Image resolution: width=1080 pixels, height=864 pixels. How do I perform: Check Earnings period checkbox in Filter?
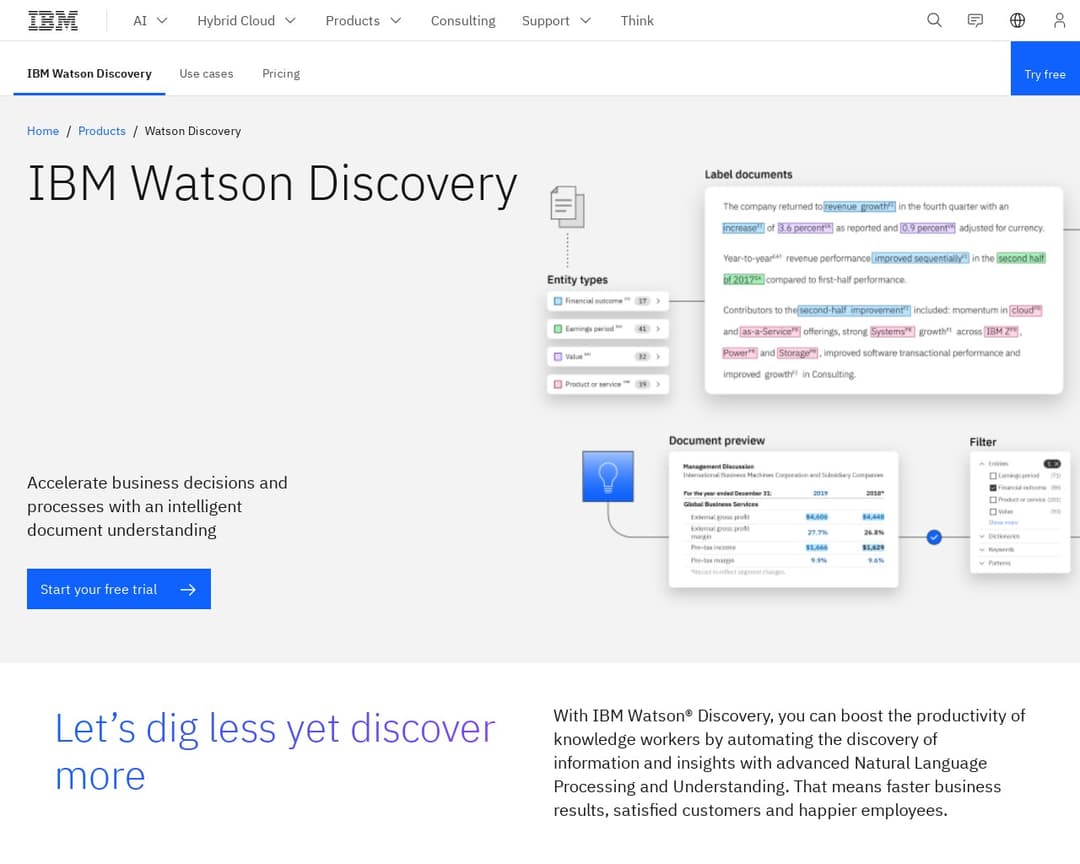(993, 475)
